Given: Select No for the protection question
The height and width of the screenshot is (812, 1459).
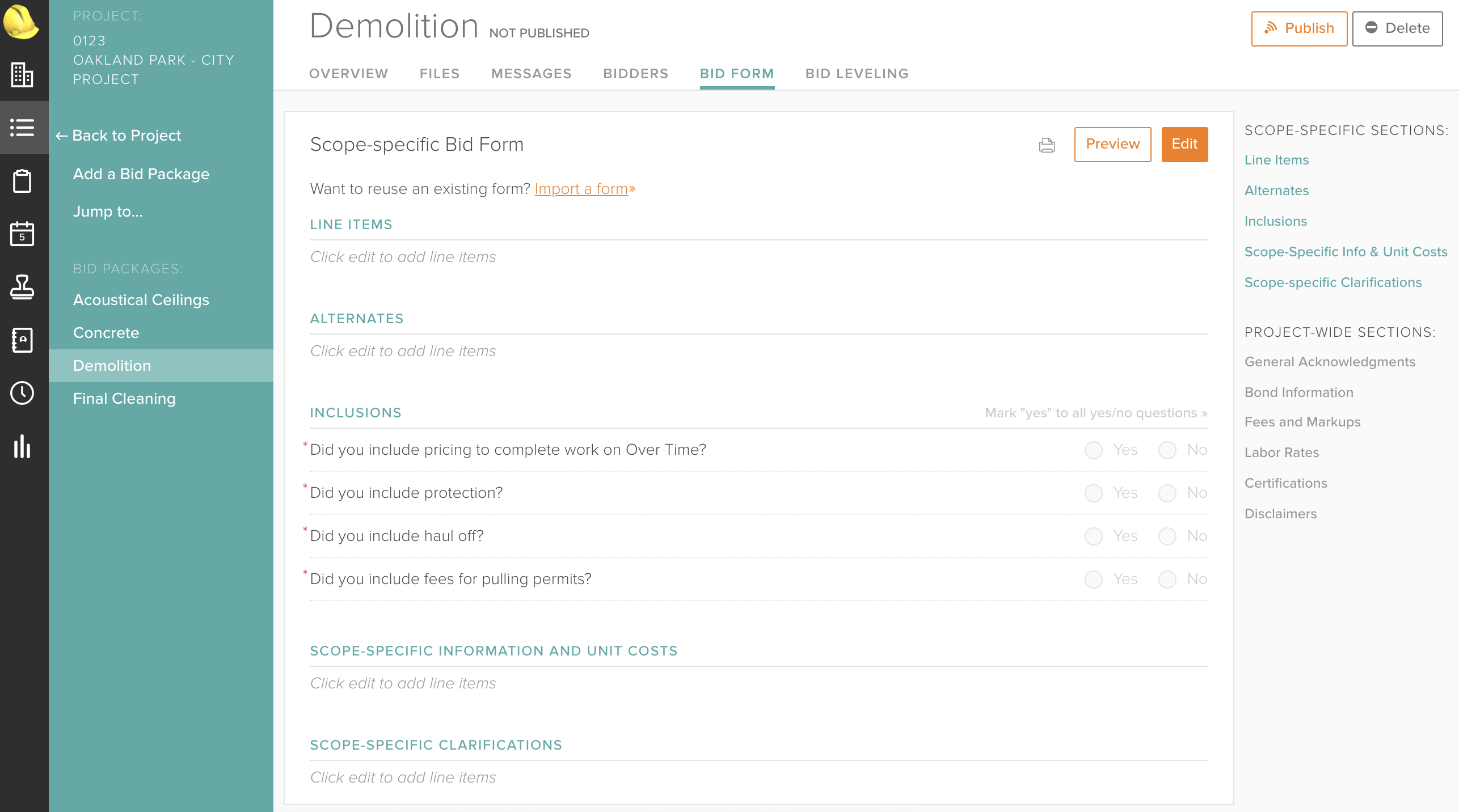Looking at the screenshot, I should pos(1167,493).
